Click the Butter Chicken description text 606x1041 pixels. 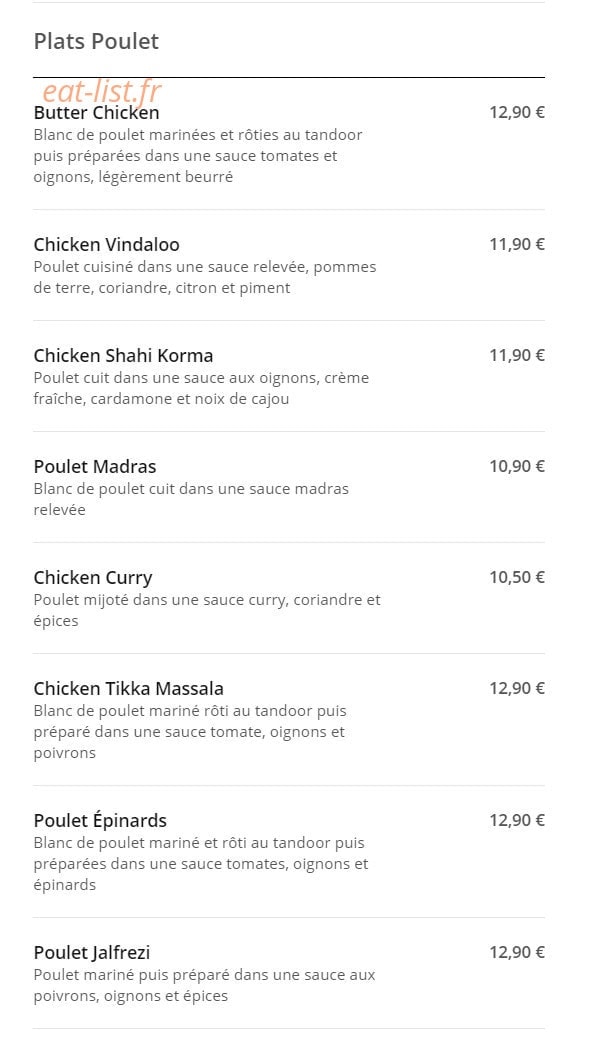tap(198, 156)
